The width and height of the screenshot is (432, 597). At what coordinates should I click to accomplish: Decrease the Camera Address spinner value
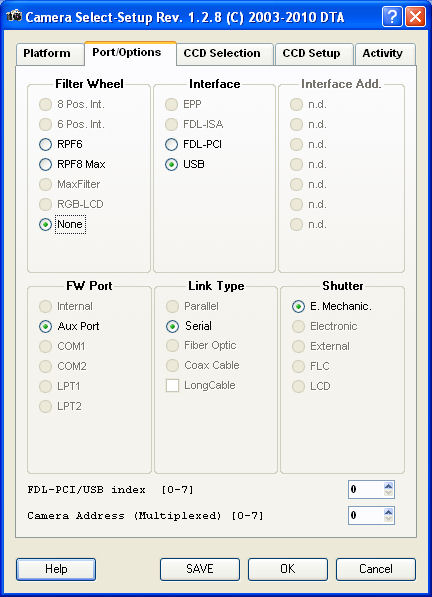point(388,519)
